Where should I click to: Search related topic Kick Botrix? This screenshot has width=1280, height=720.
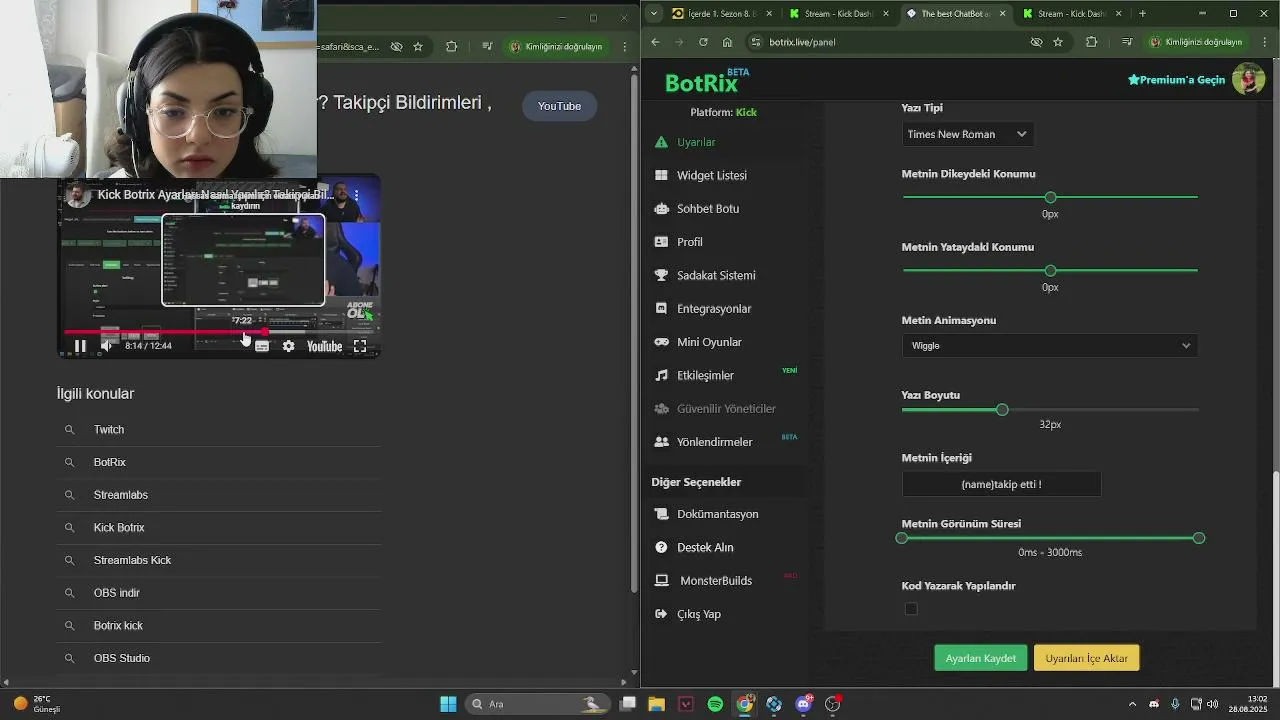(219, 527)
